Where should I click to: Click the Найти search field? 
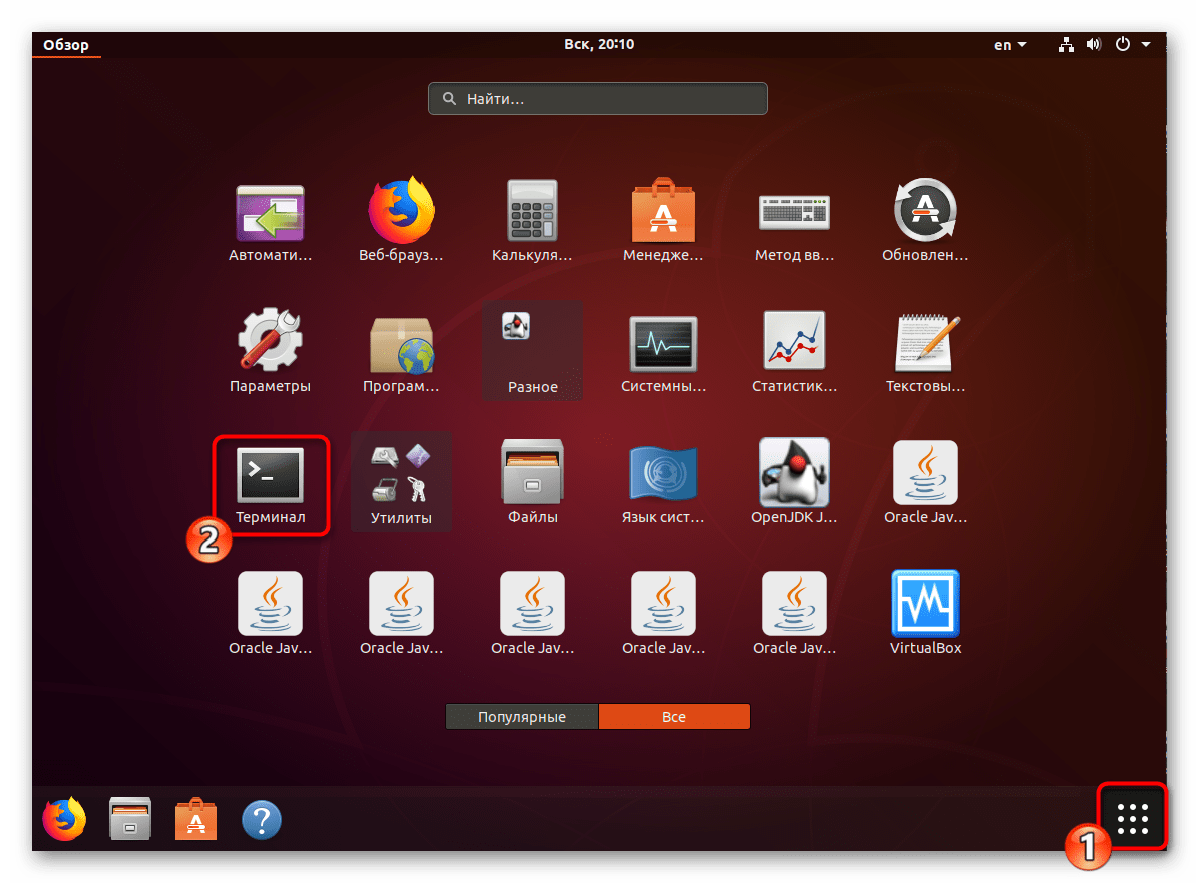(598, 99)
